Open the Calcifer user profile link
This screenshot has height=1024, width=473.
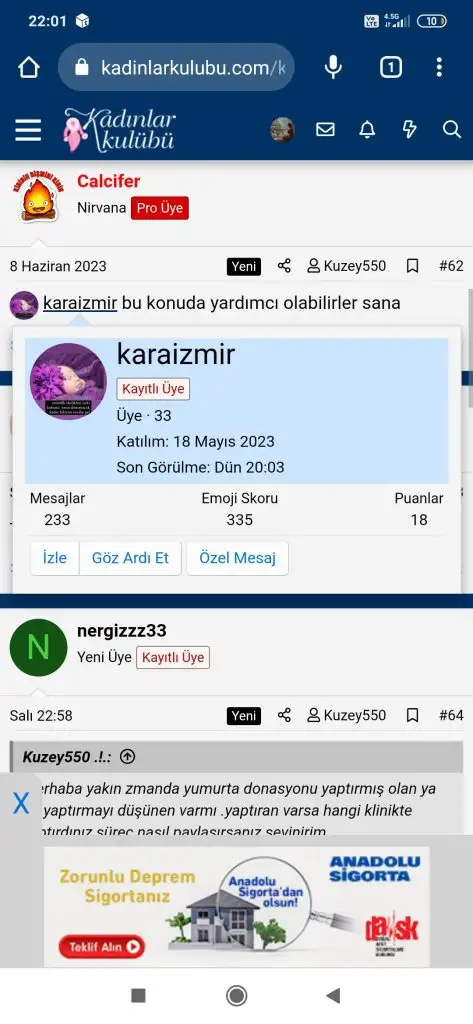coord(108,181)
